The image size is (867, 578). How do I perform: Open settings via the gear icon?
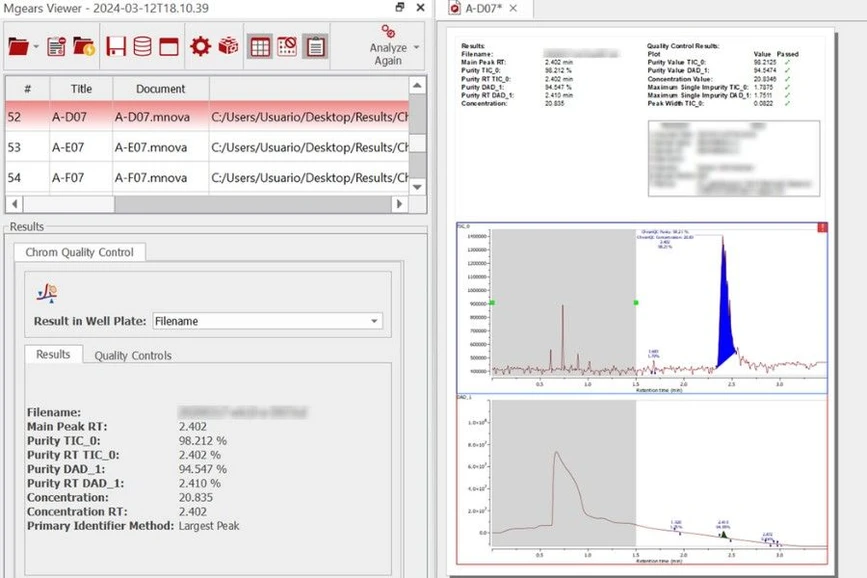pyautogui.click(x=202, y=46)
